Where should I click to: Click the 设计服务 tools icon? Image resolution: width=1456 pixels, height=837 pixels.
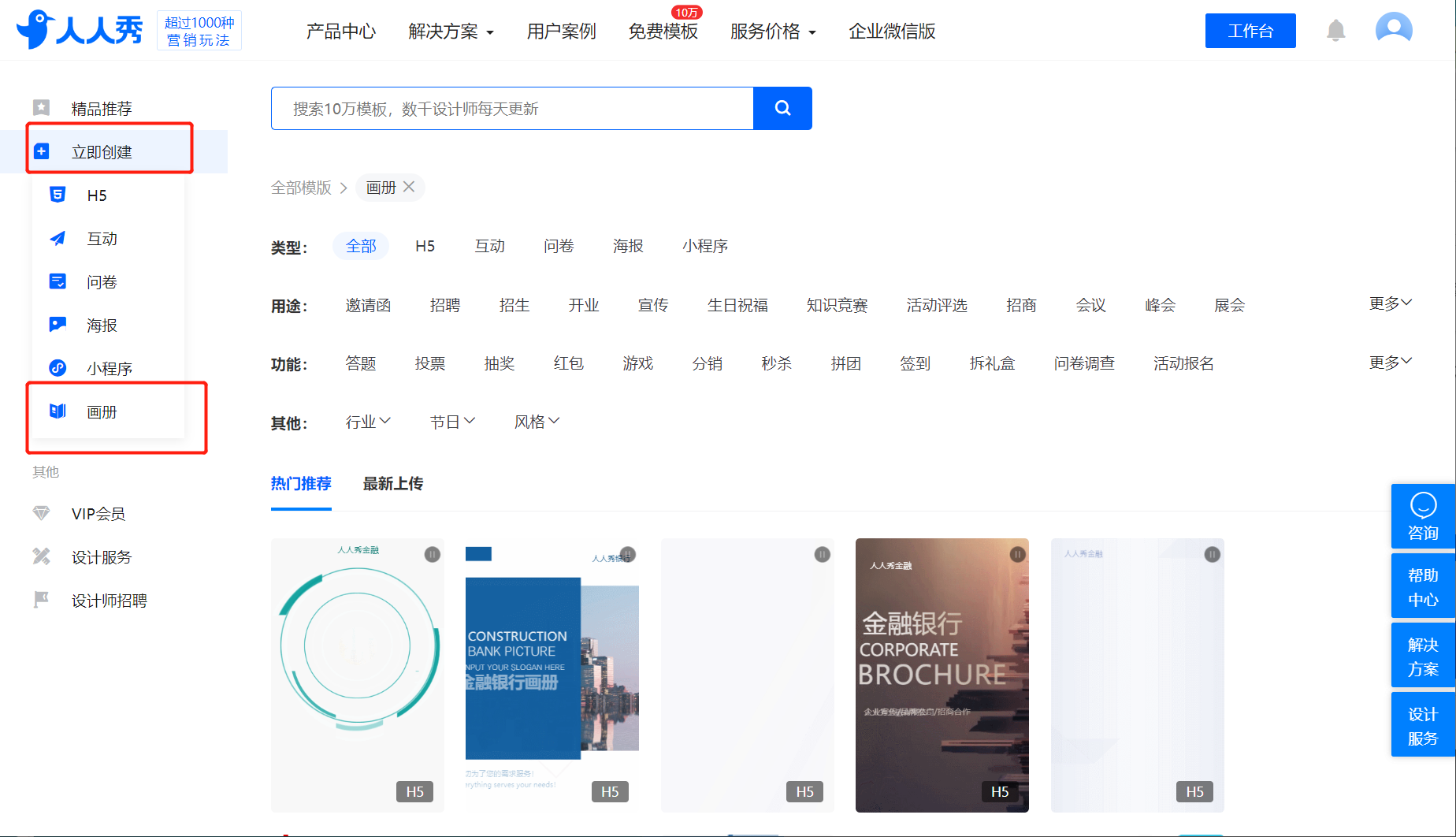click(x=42, y=556)
